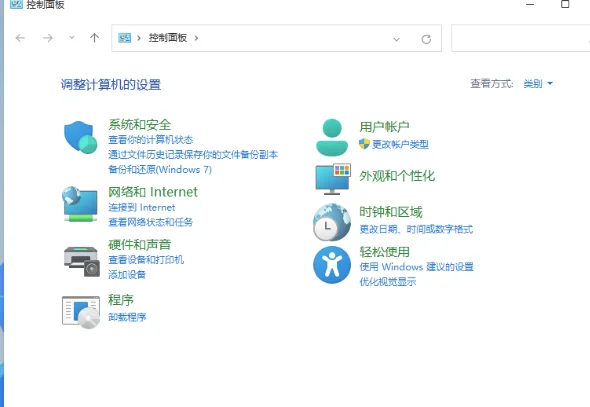Expand chevron after 控制面板 breadcrumb
The height and width of the screenshot is (407, 590).
coord(196,38)
